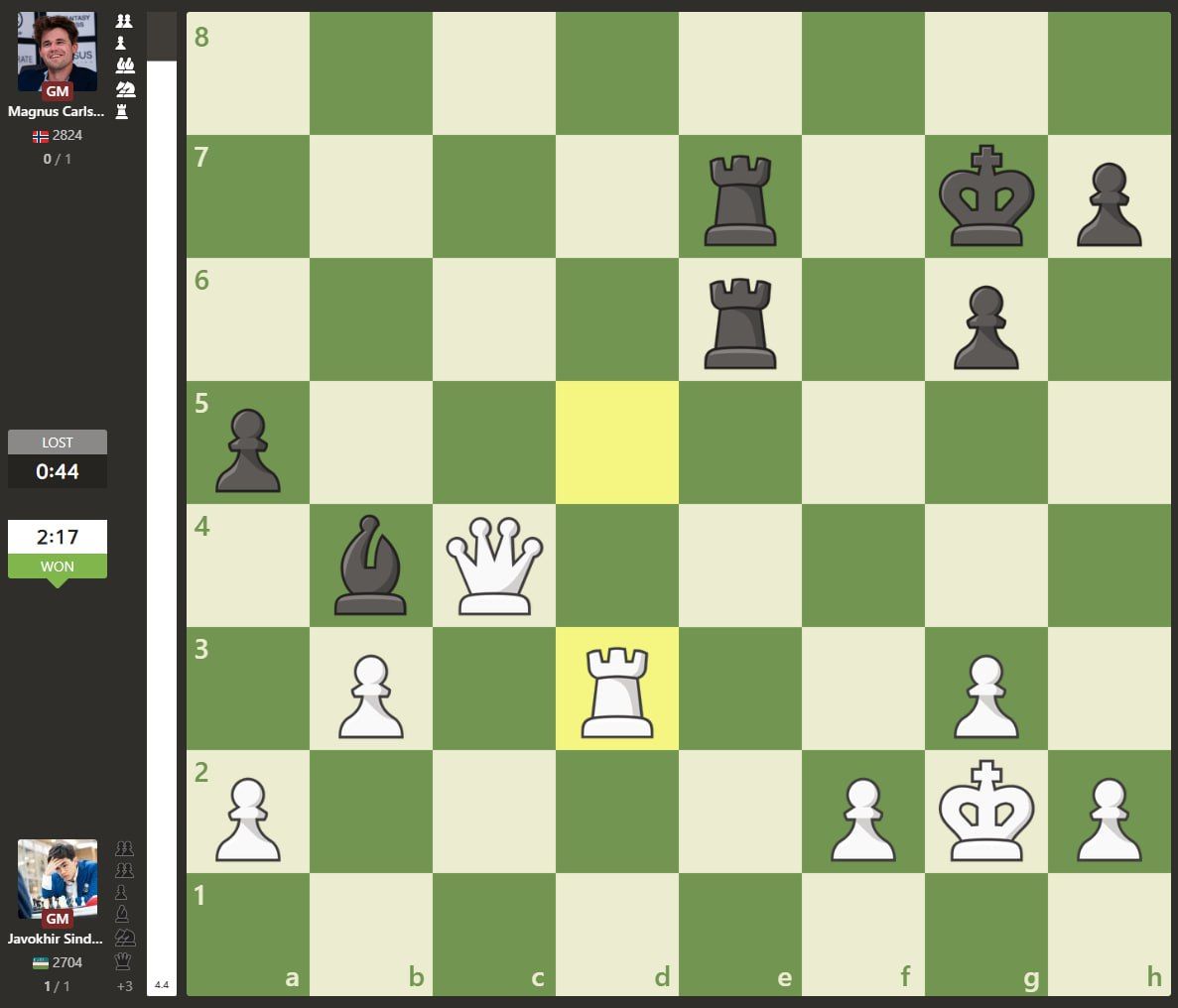Select the black pawn on a5

(248, 444)
